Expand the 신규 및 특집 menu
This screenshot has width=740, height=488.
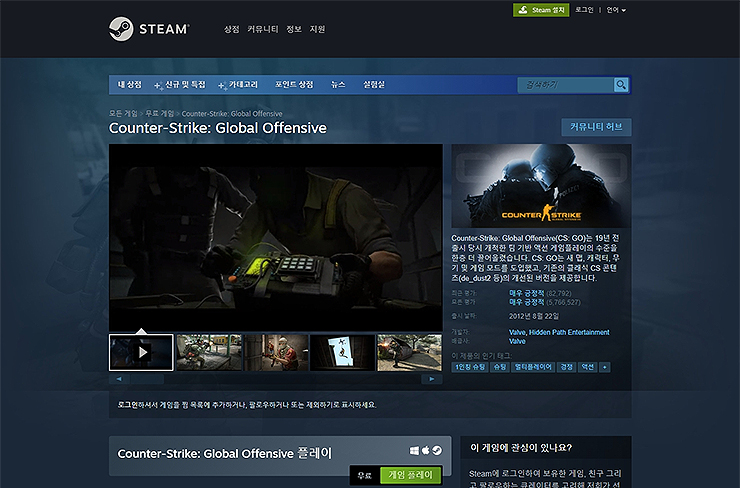pos(180,84)
